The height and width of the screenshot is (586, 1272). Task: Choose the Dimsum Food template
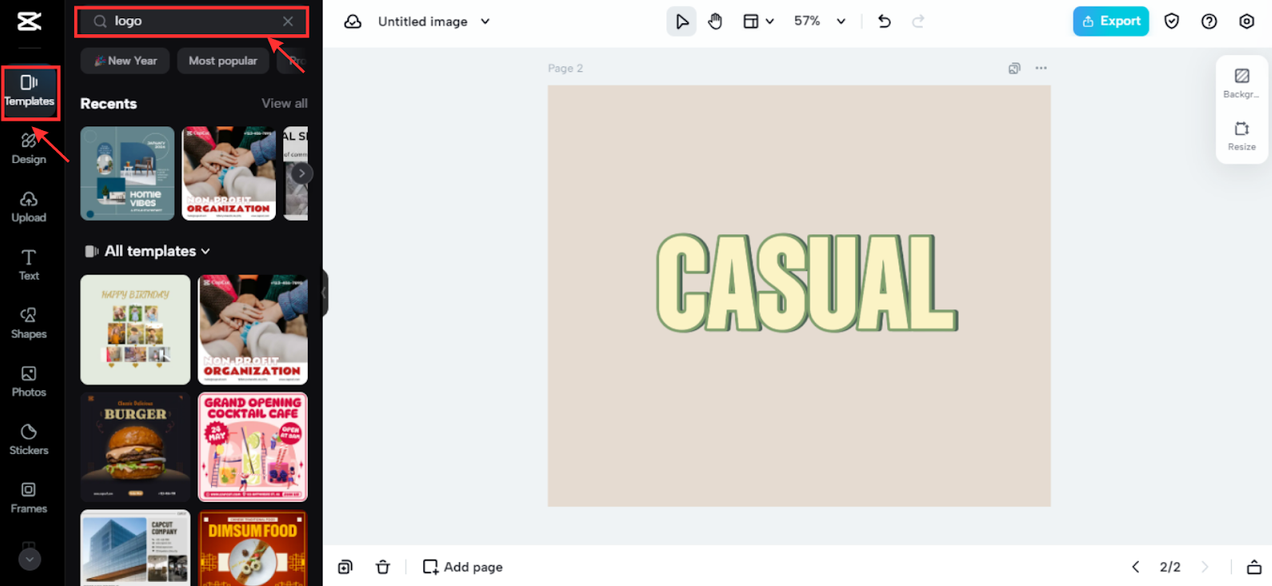[x=252, y=548]
